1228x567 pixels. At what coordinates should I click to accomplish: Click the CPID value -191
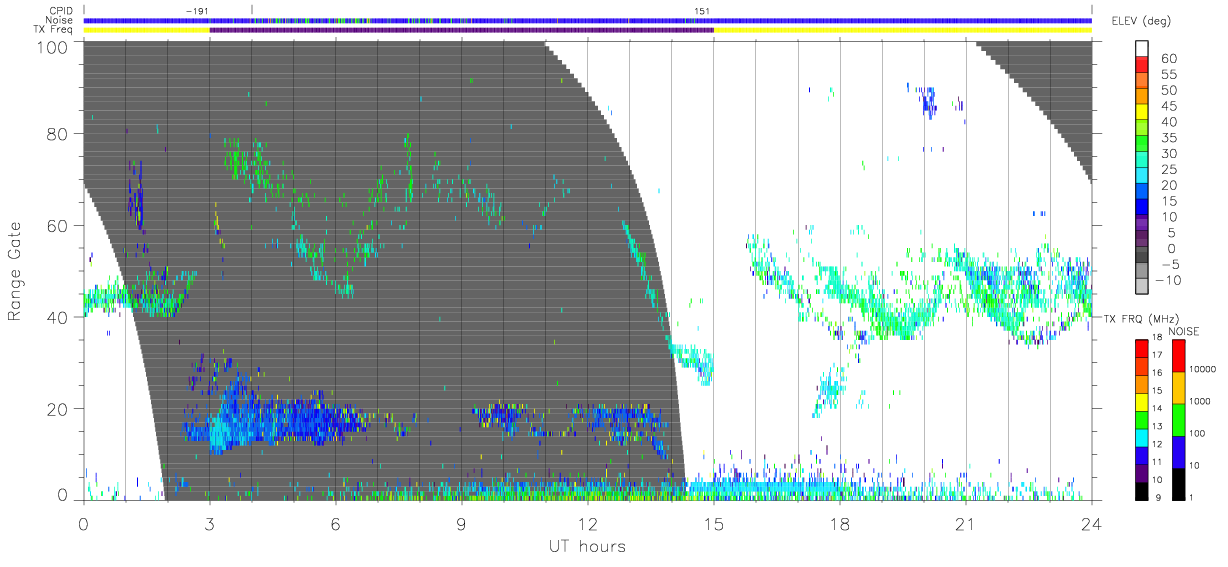pos(197,11)
